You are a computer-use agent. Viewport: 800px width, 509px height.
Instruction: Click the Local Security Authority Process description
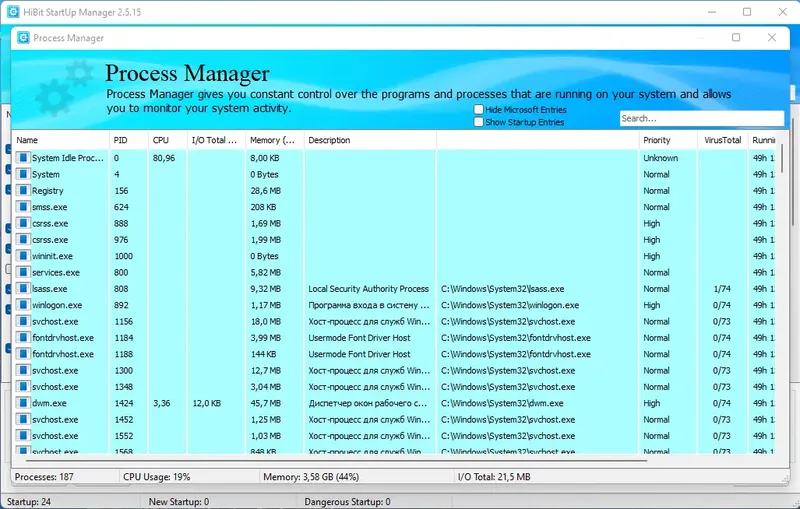(x=368, y=289)
